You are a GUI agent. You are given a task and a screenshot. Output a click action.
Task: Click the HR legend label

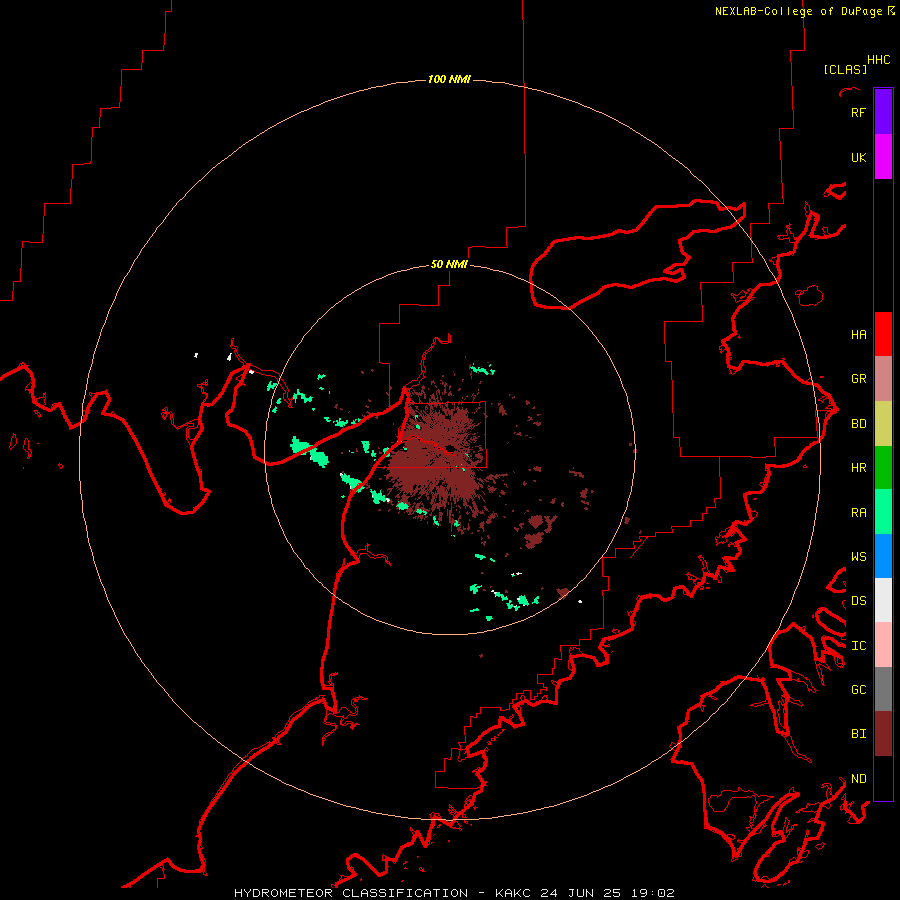tap(858, 468)
